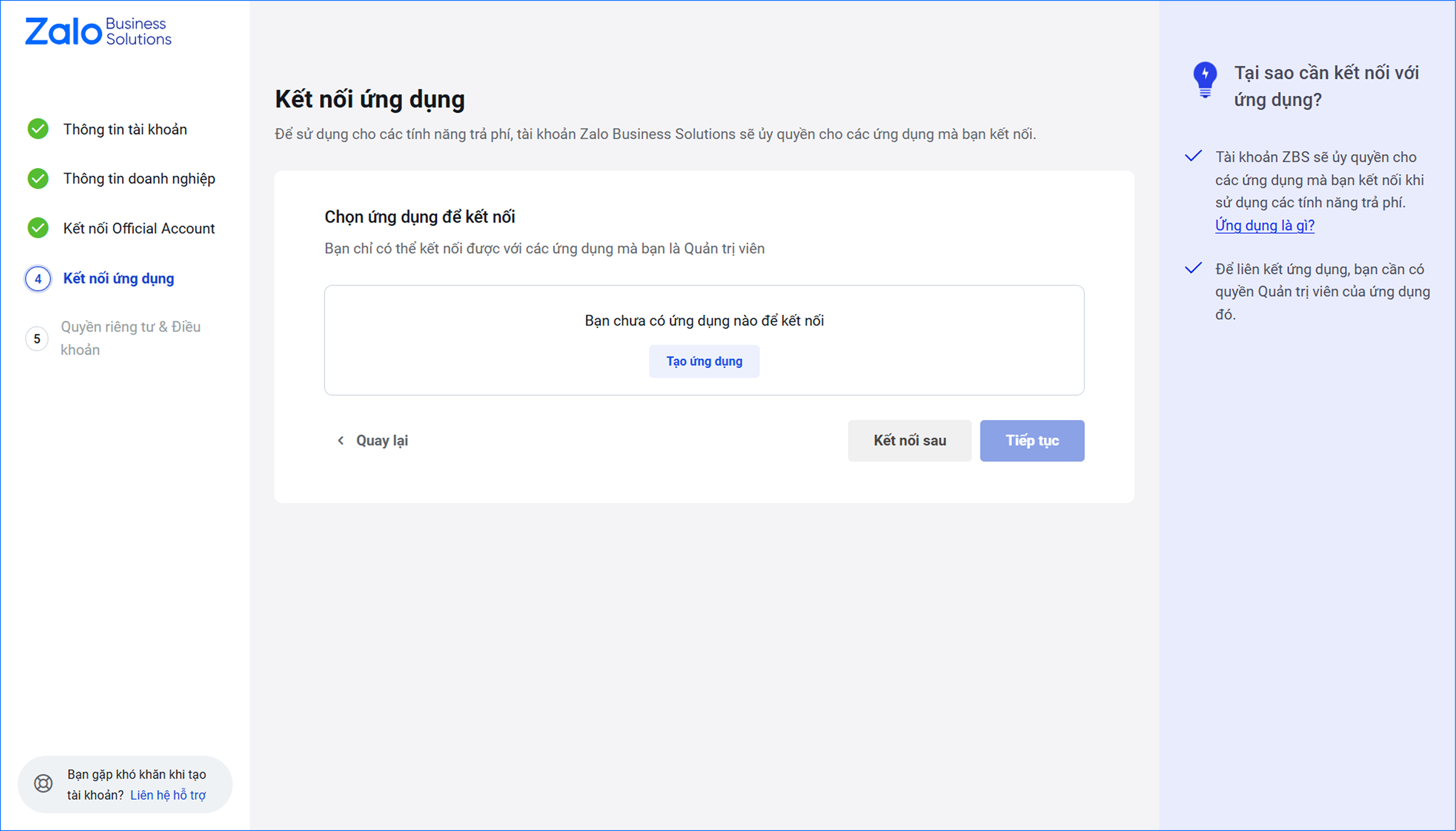Viewport: 1456px width, 831px height.
Task: Click the step 4 circle icon
Action: coord(38,279)
